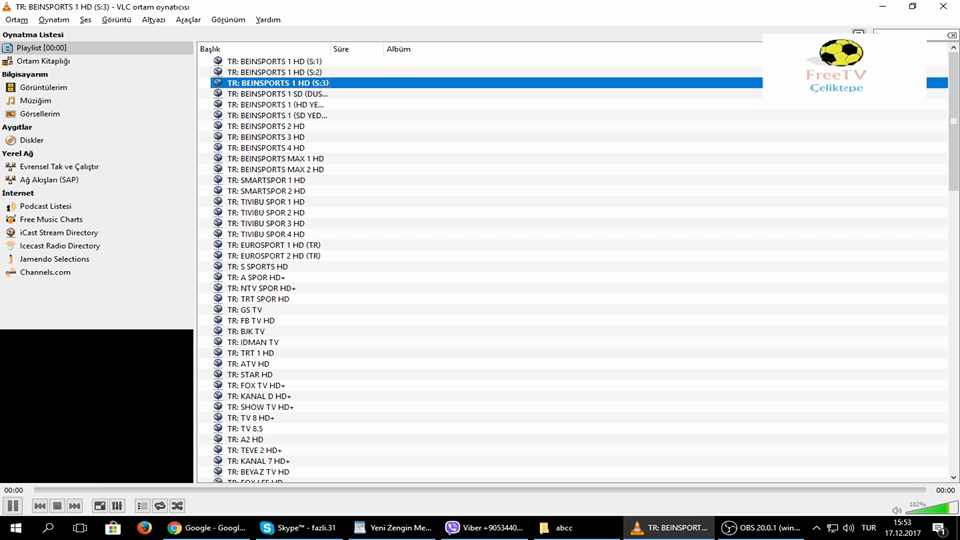Show extended settings equalizer button
Screen dimensions: 960x540
pyautogui.click(x=116, y=506)
